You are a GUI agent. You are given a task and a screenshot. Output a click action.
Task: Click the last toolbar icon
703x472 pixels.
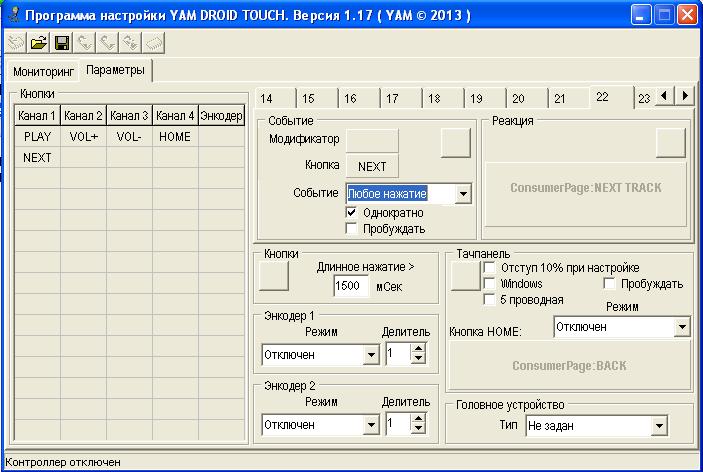click(x=153, y=42)
